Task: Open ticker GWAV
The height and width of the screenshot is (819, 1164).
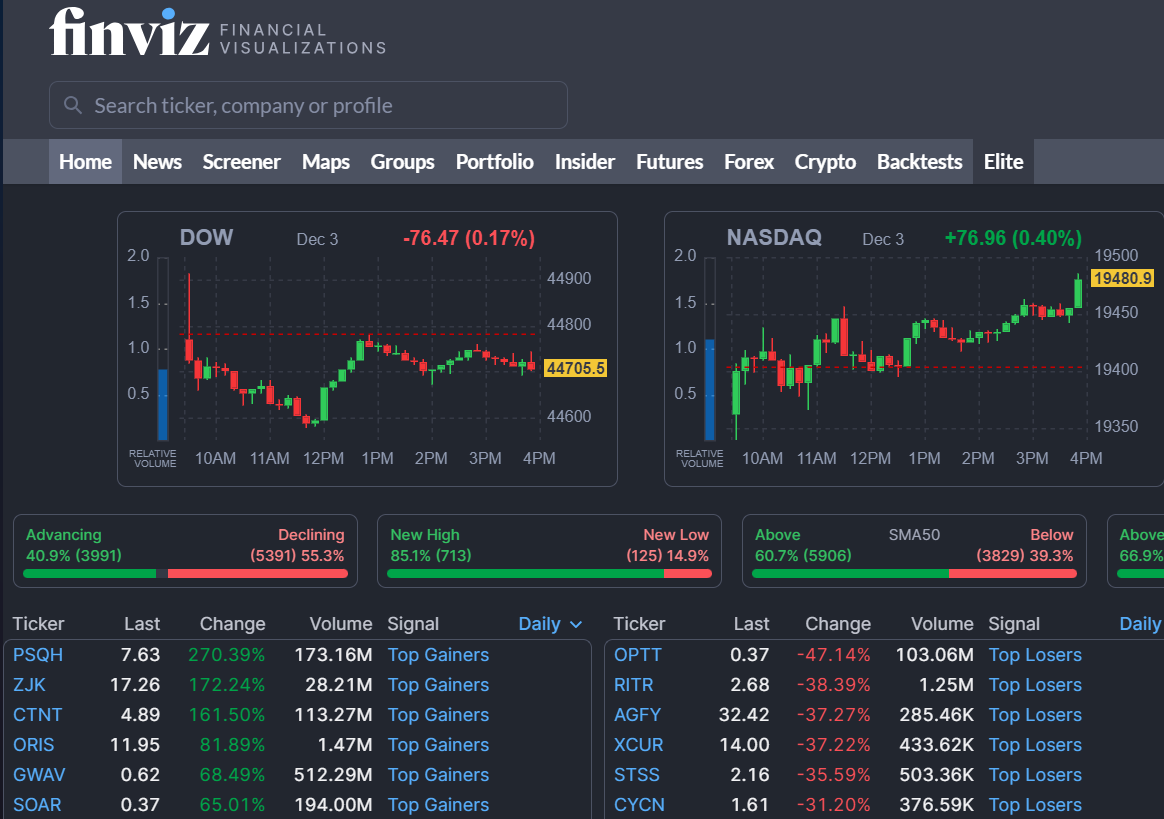Action: coord(39,774)
